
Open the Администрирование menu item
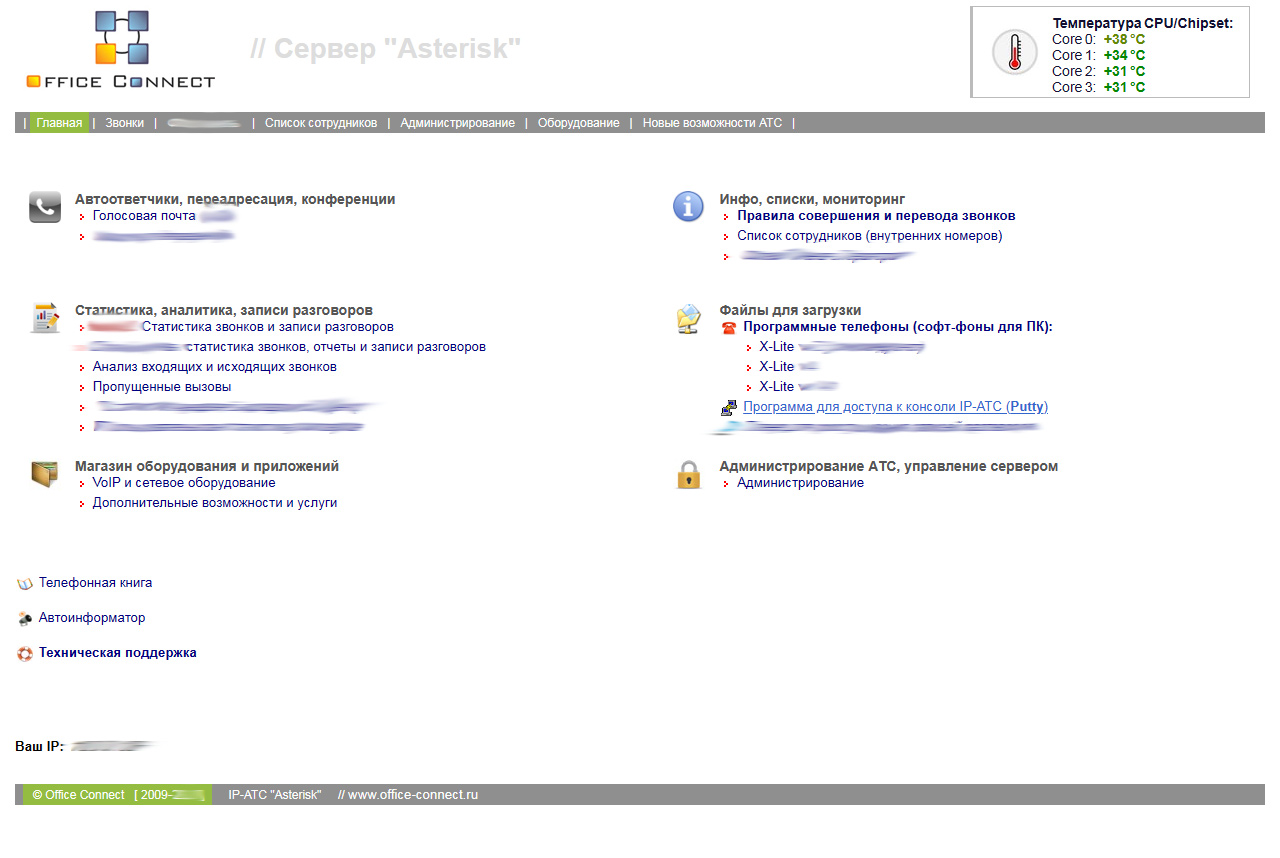pos(457,123)
